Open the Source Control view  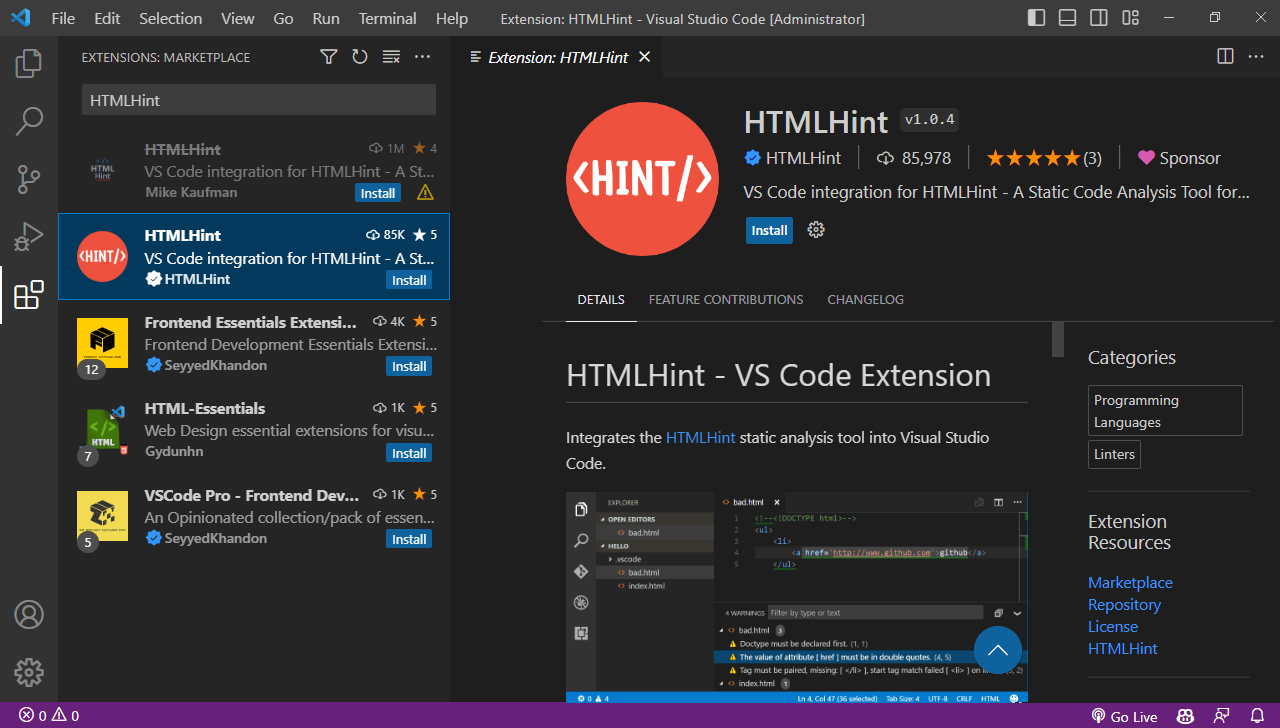pyautogui.click(x=28, y=178)
